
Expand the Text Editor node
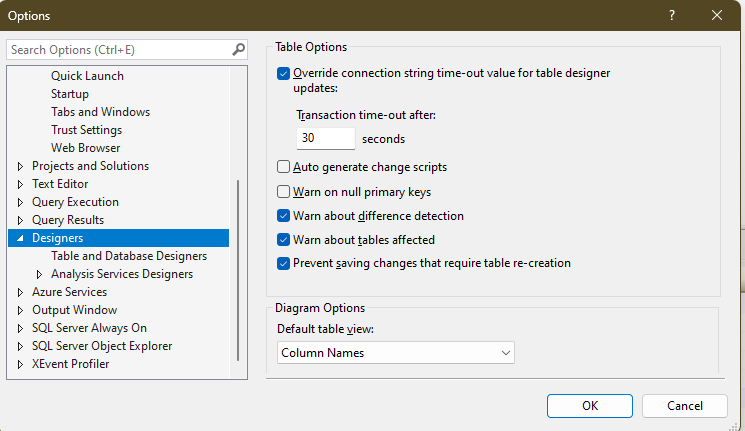20,184
